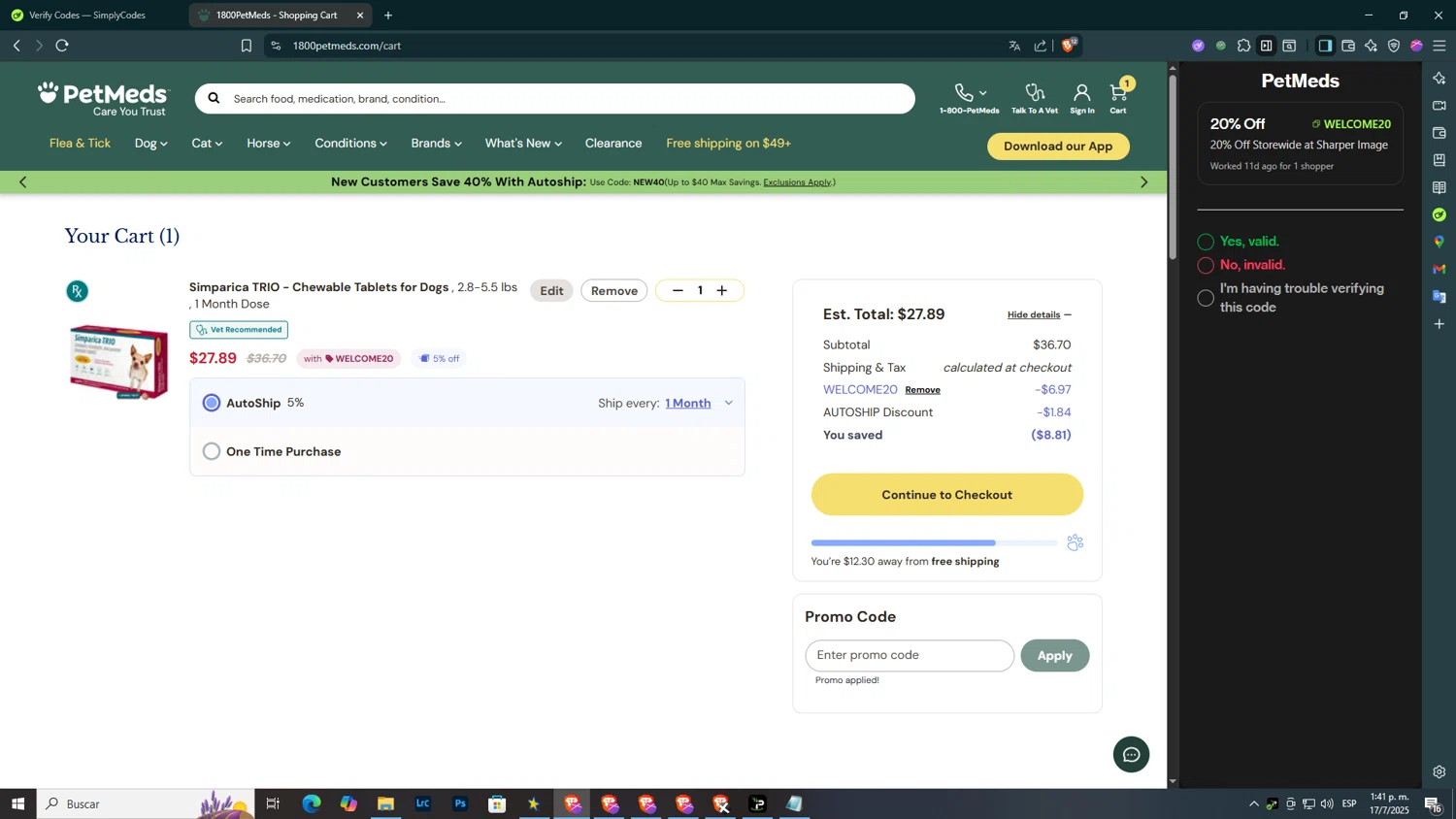Remove Simparica TRIO from cart
Image resolution: width=1456 pixels, height=819 pixels.
[614, 291]
